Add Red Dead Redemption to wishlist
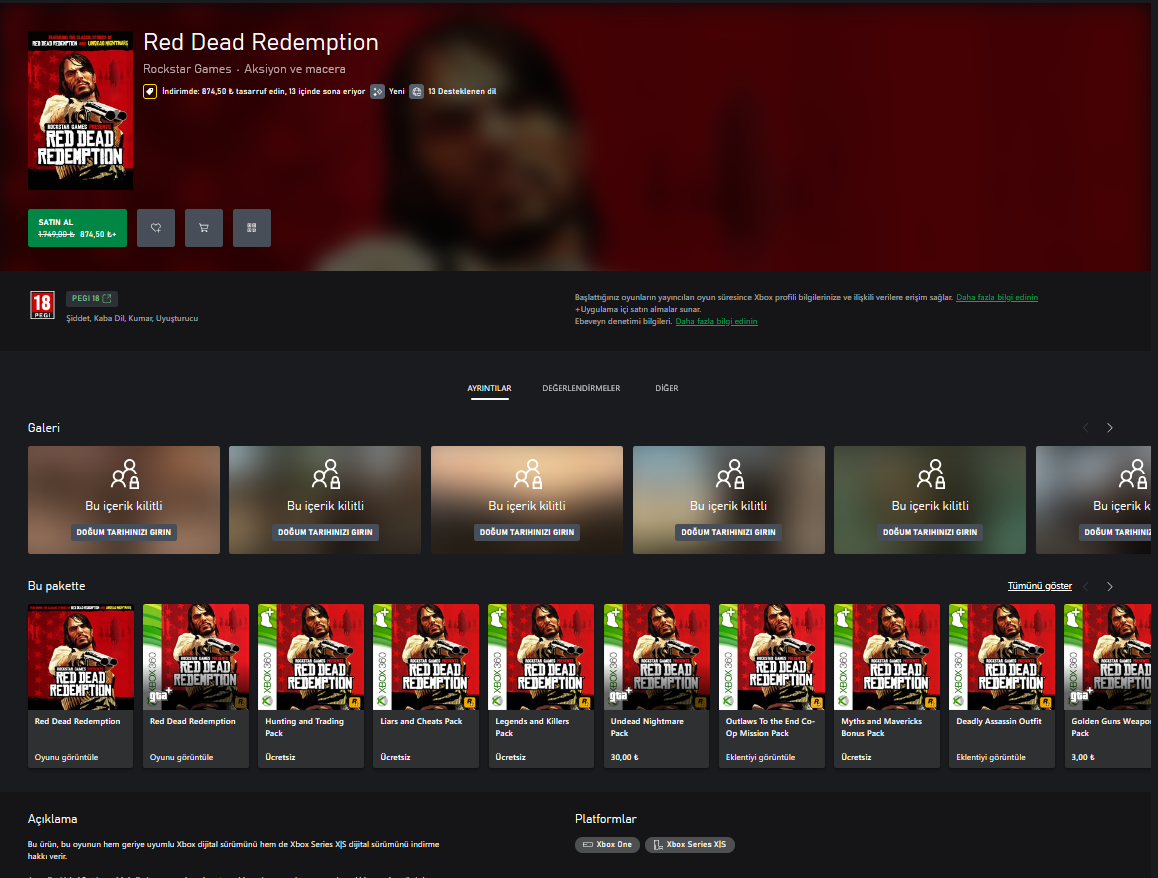The width and height of the screenshot is (1158, 878). click(x=155, y=227)
